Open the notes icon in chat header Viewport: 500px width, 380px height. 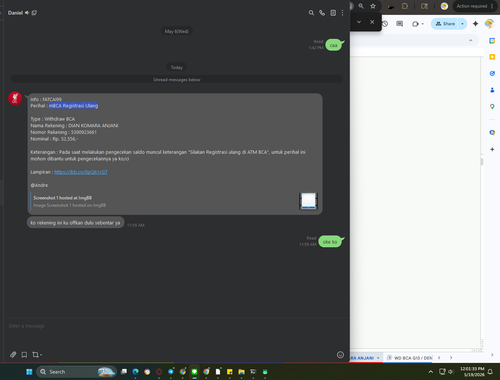(333, 13)
